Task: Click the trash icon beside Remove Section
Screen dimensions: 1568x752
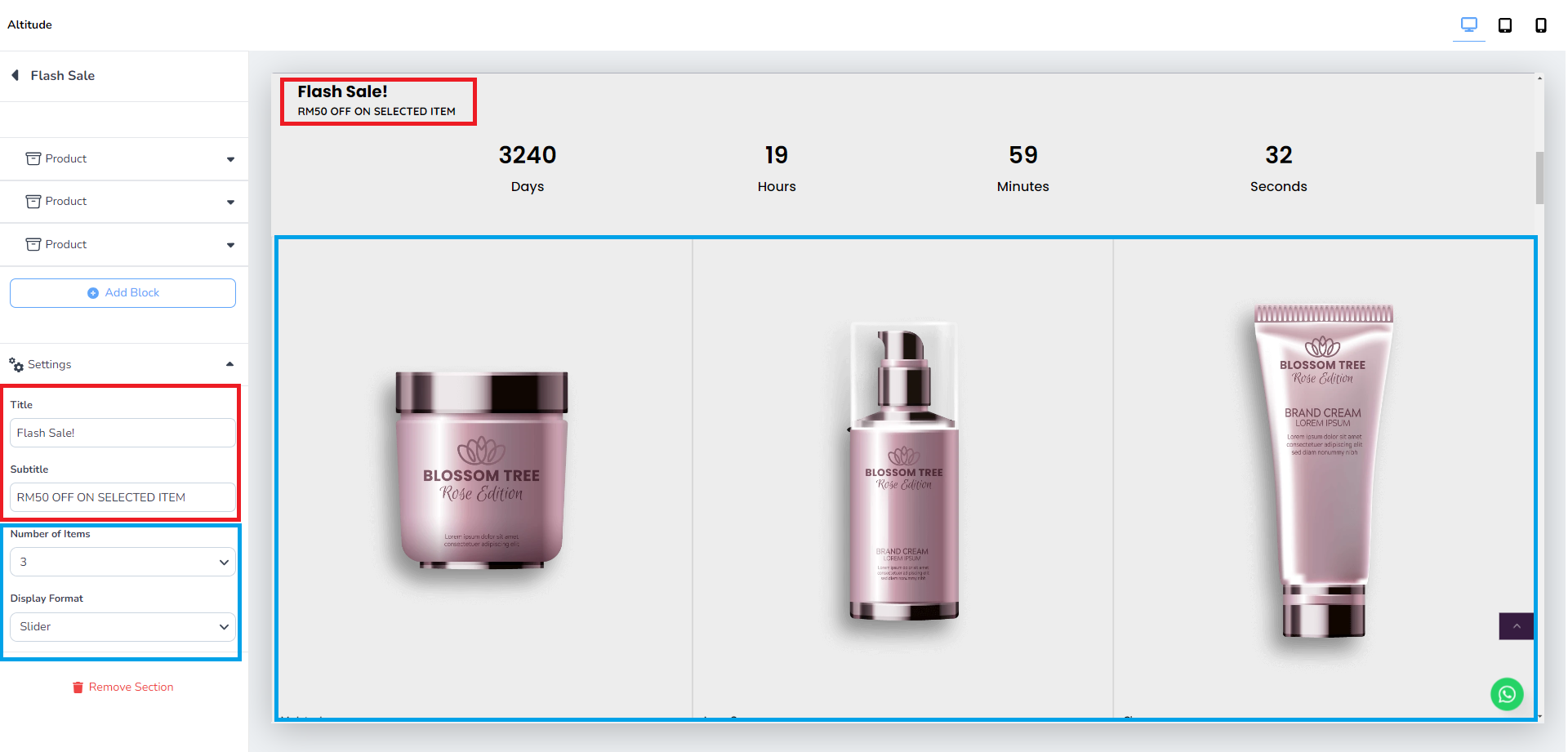Action: (78, 687)
